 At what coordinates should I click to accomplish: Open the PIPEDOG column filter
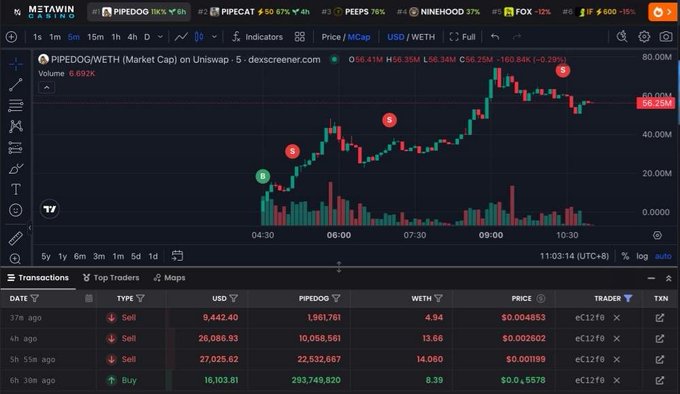[336, 298]
